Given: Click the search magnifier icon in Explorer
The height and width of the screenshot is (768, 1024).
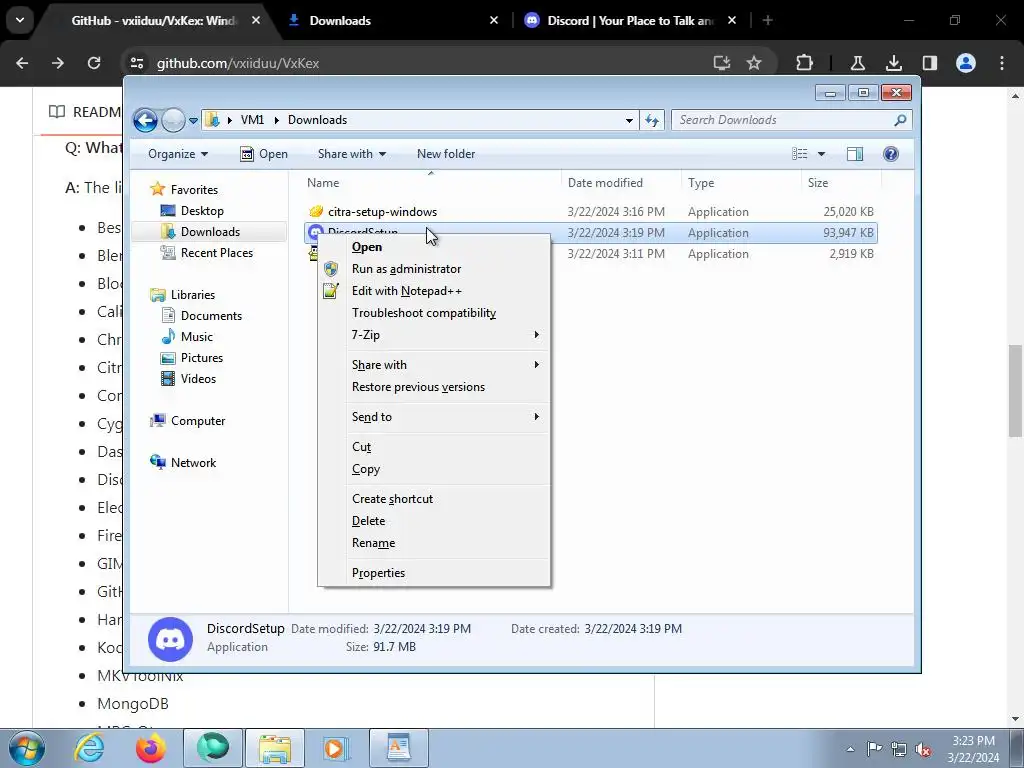Looking at the screenshot, I should (900, 120).
